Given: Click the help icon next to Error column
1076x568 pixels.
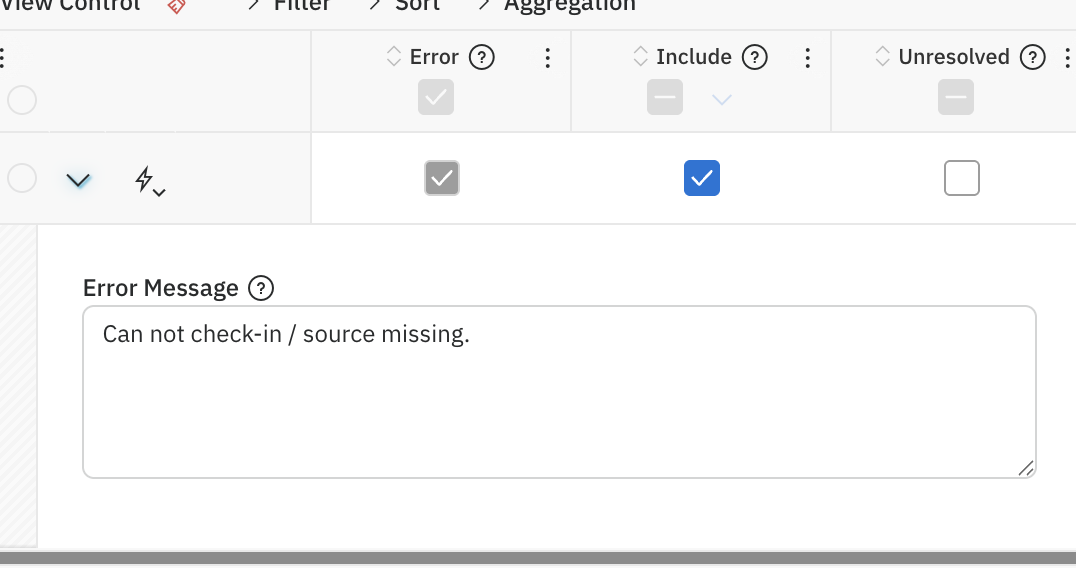Looking at the screenshot, I should [x=482, y=58].
